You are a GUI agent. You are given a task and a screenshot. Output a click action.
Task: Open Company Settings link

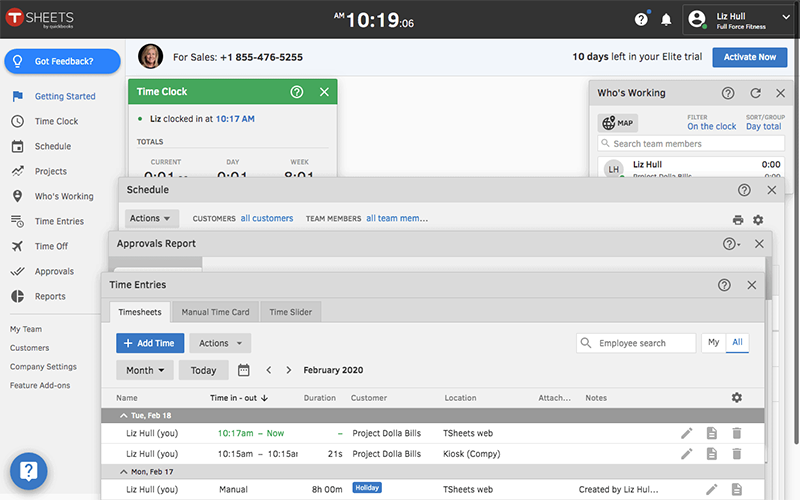tap(43, 367)
